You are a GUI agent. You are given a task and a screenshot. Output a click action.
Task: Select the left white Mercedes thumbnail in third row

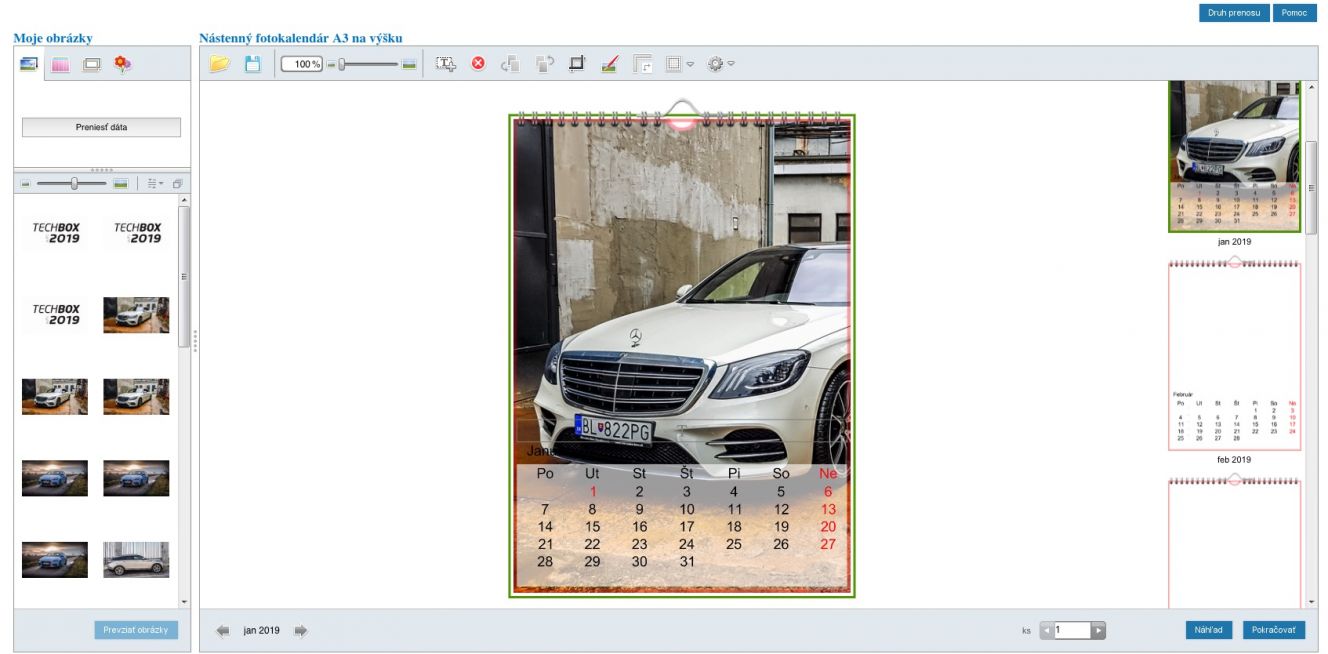tap(55, 397)
